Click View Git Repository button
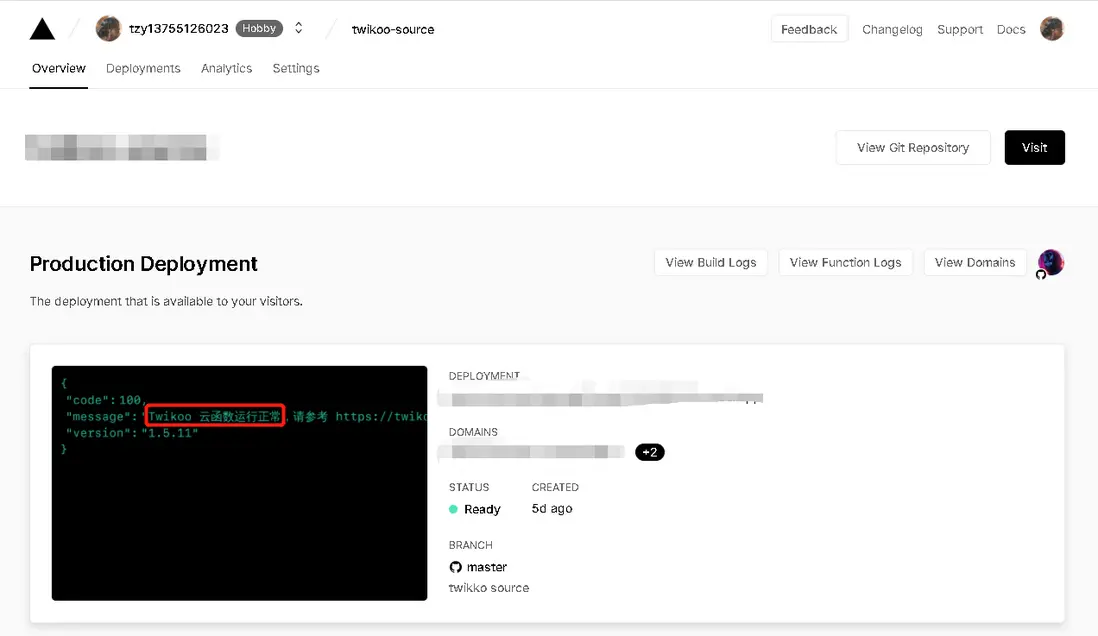Screen dimensions: 1098x636 [x=913, y=147]
